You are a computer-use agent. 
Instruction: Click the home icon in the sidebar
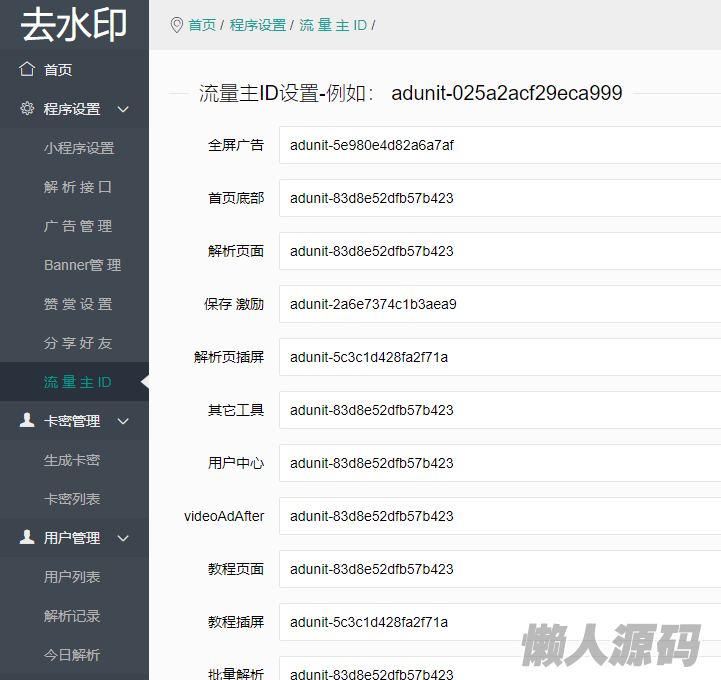[x=27, y=69]
